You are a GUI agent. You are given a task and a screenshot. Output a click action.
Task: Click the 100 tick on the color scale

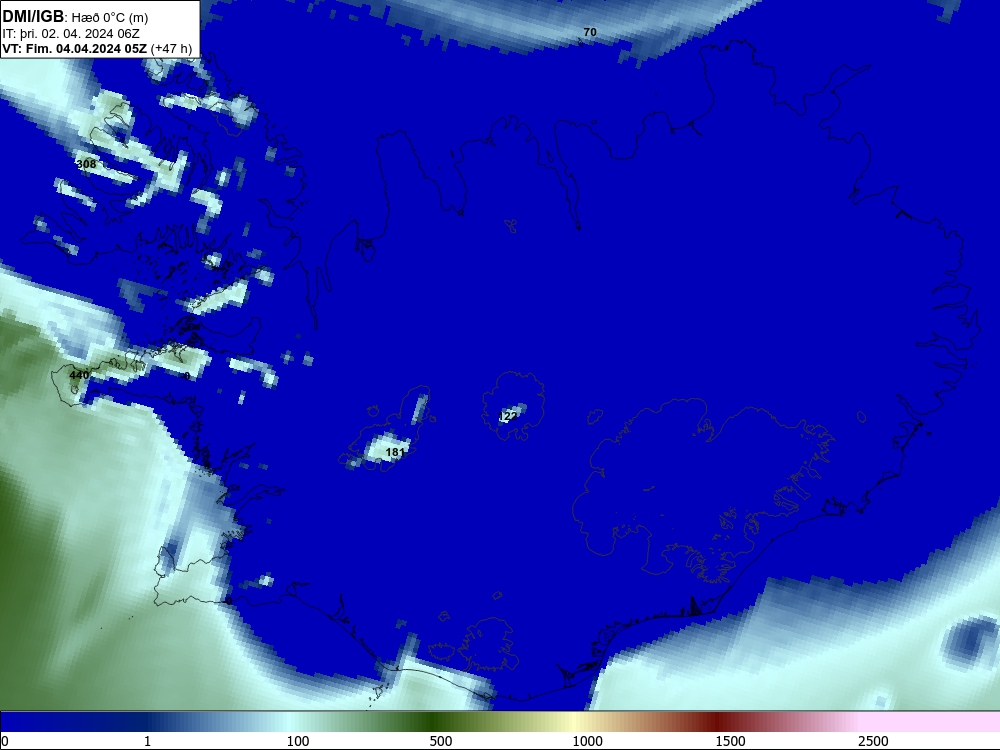[x=298, y=741]
